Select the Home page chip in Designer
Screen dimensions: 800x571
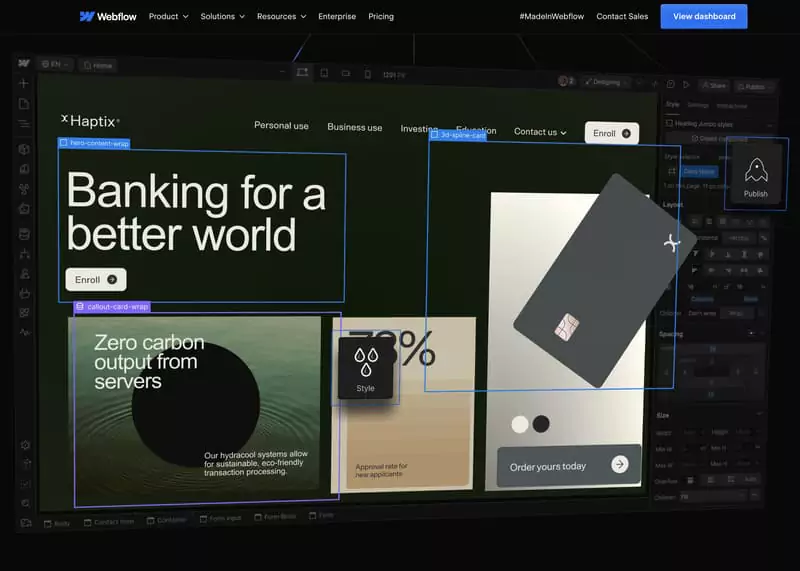[x=98, y=65]
